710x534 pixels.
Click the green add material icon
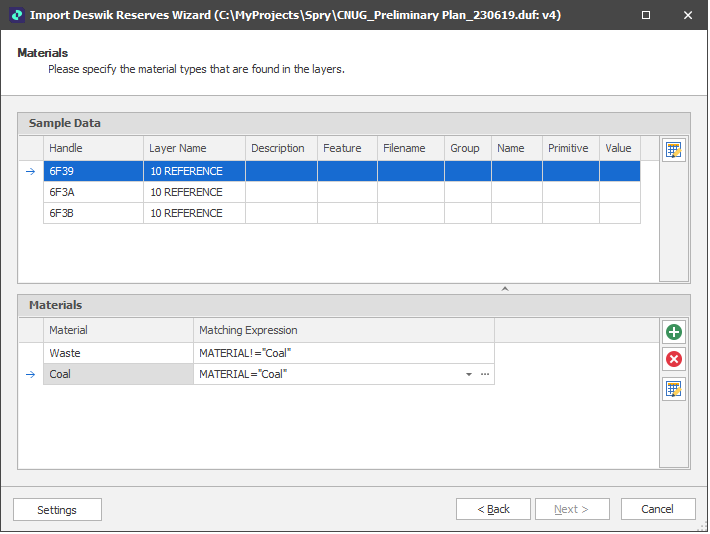674,332
